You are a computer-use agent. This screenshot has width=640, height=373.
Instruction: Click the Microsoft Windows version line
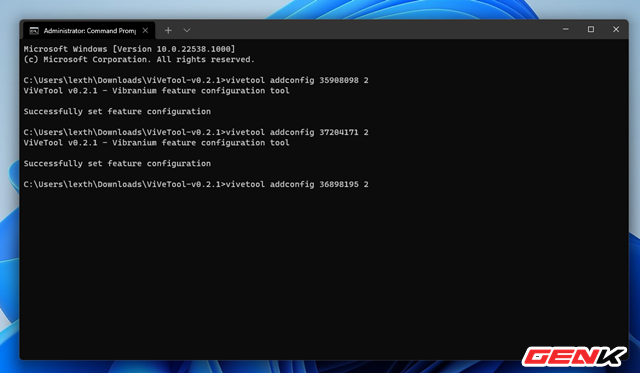(x=129, y=49)
